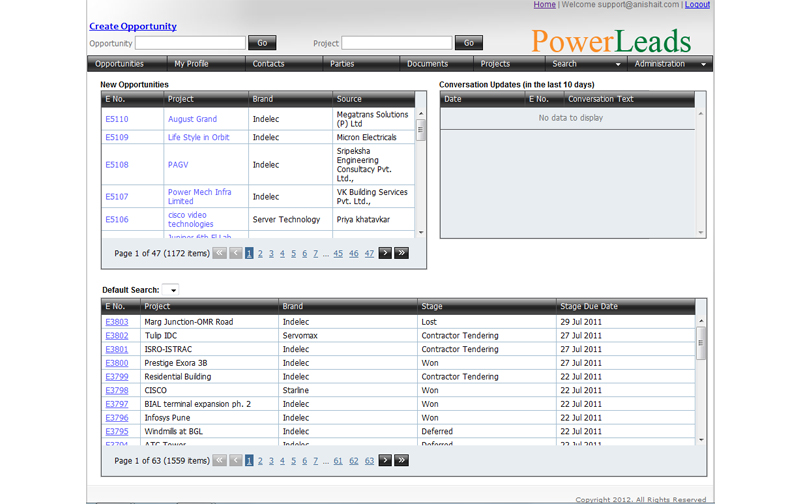Click previous page arrow in Default Search pager

[236, 461]
